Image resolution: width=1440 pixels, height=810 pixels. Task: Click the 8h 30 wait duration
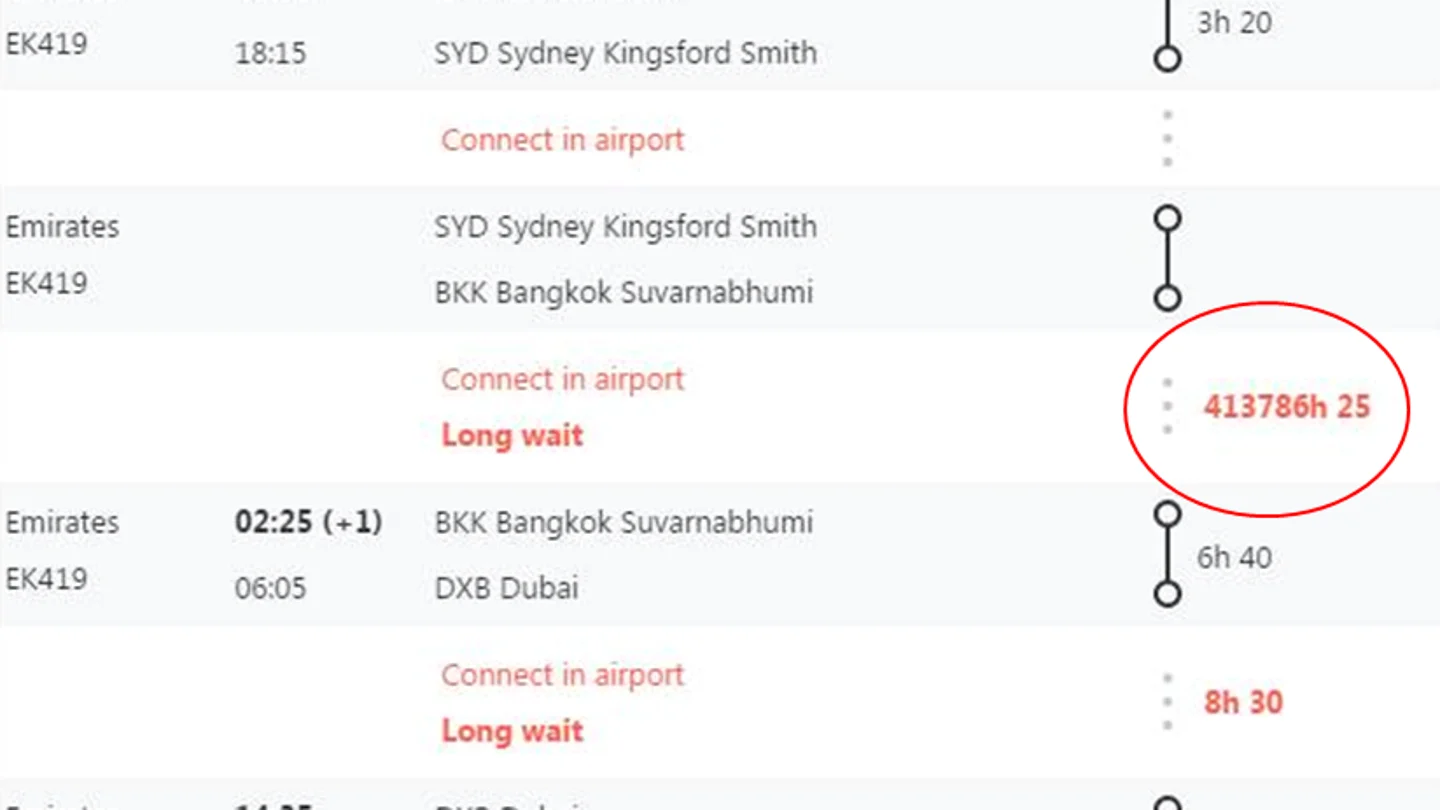[x=1243, y=702]
